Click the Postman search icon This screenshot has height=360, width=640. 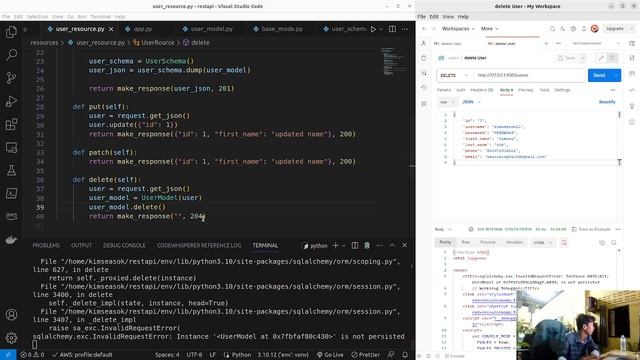tap(552, 29)
